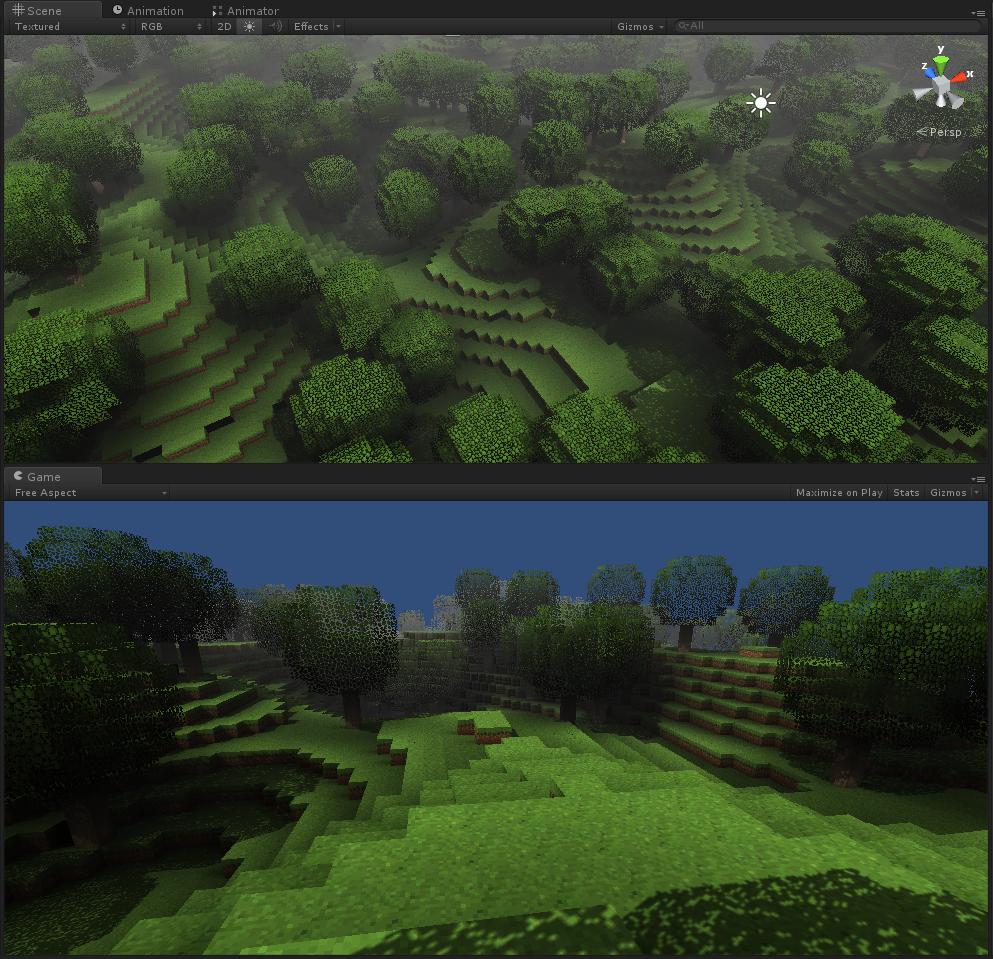Click the red X axis gizmo cone

pyautogui.click(x=959, y=77)
